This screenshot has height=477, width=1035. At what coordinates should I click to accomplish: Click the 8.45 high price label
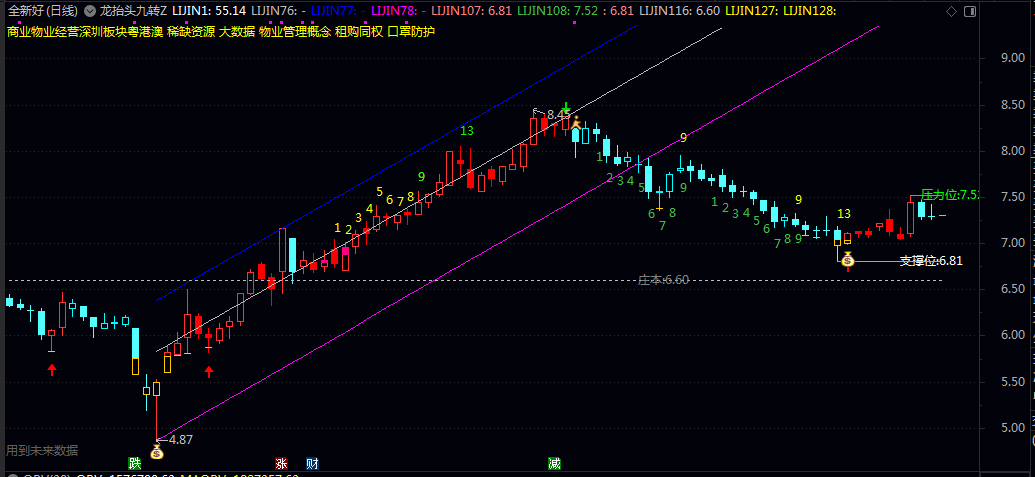click(x=558, y=114)
